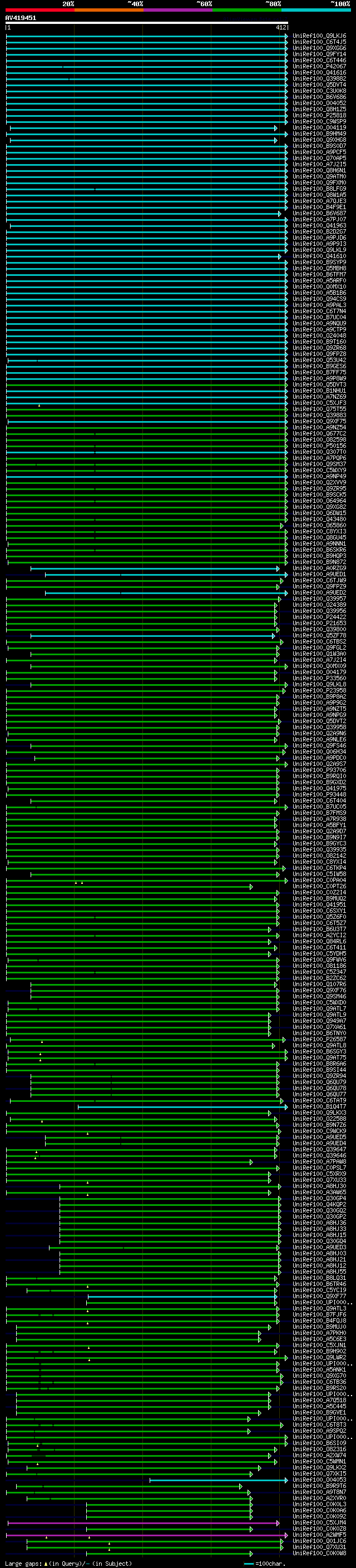The width and height of the screenshot is (356, 1568).
Task: Click the red 20% identity legend segment
Action: pyautogui.click(x=40, y=10)
